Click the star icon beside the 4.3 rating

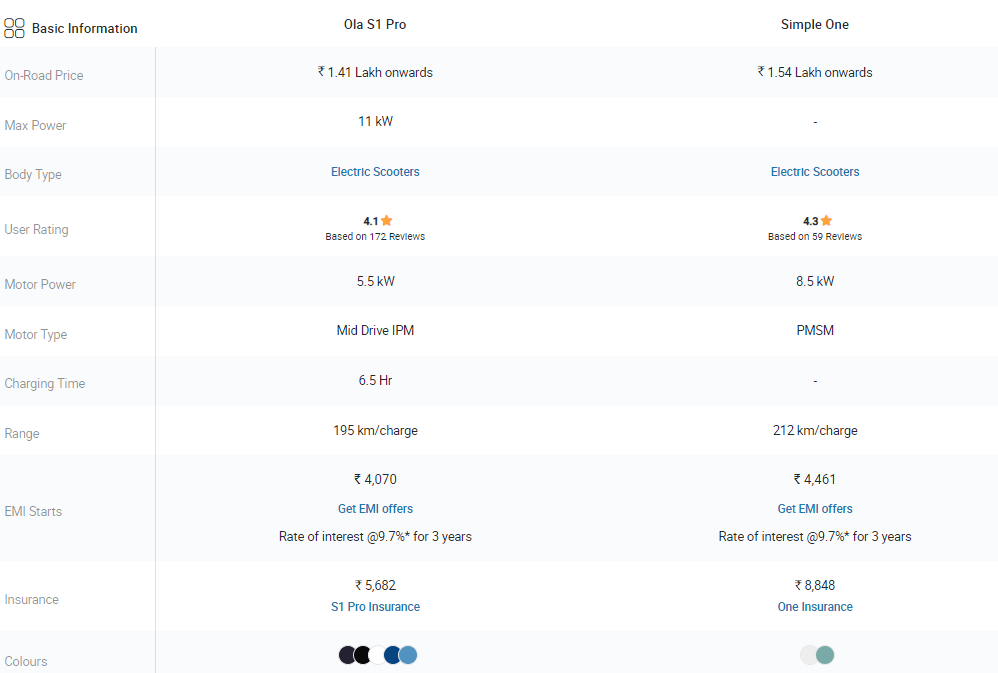[826, 220]
